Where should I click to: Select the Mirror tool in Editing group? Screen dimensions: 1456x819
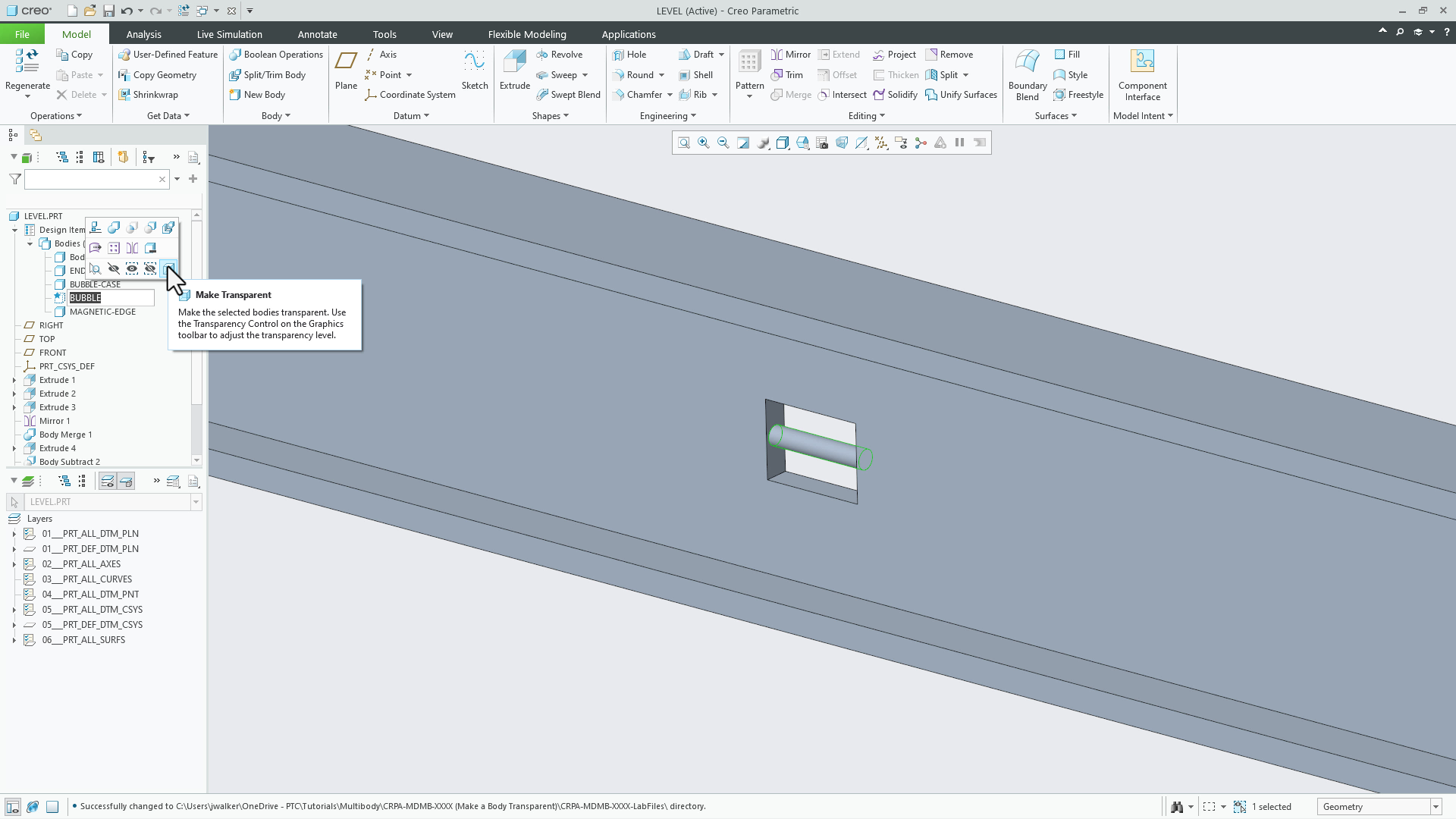pos(790,54)
